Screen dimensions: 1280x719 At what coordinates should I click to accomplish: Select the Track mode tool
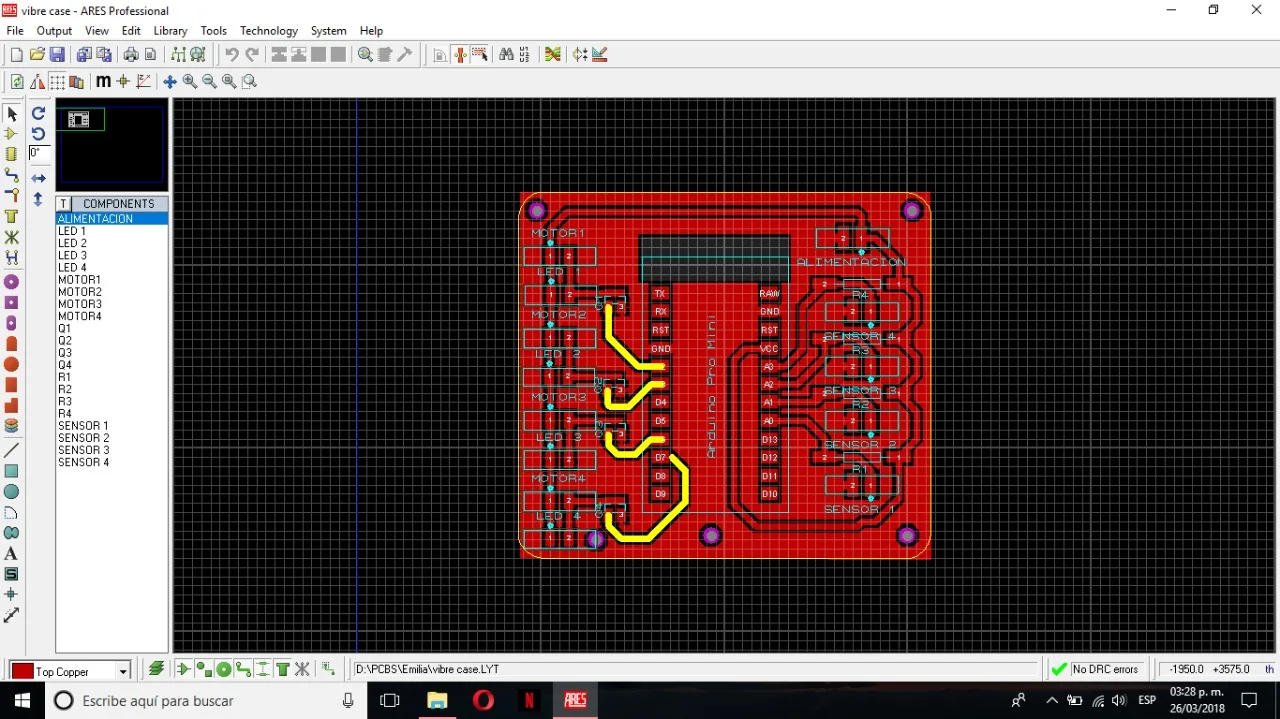click(x=12, y=176)
